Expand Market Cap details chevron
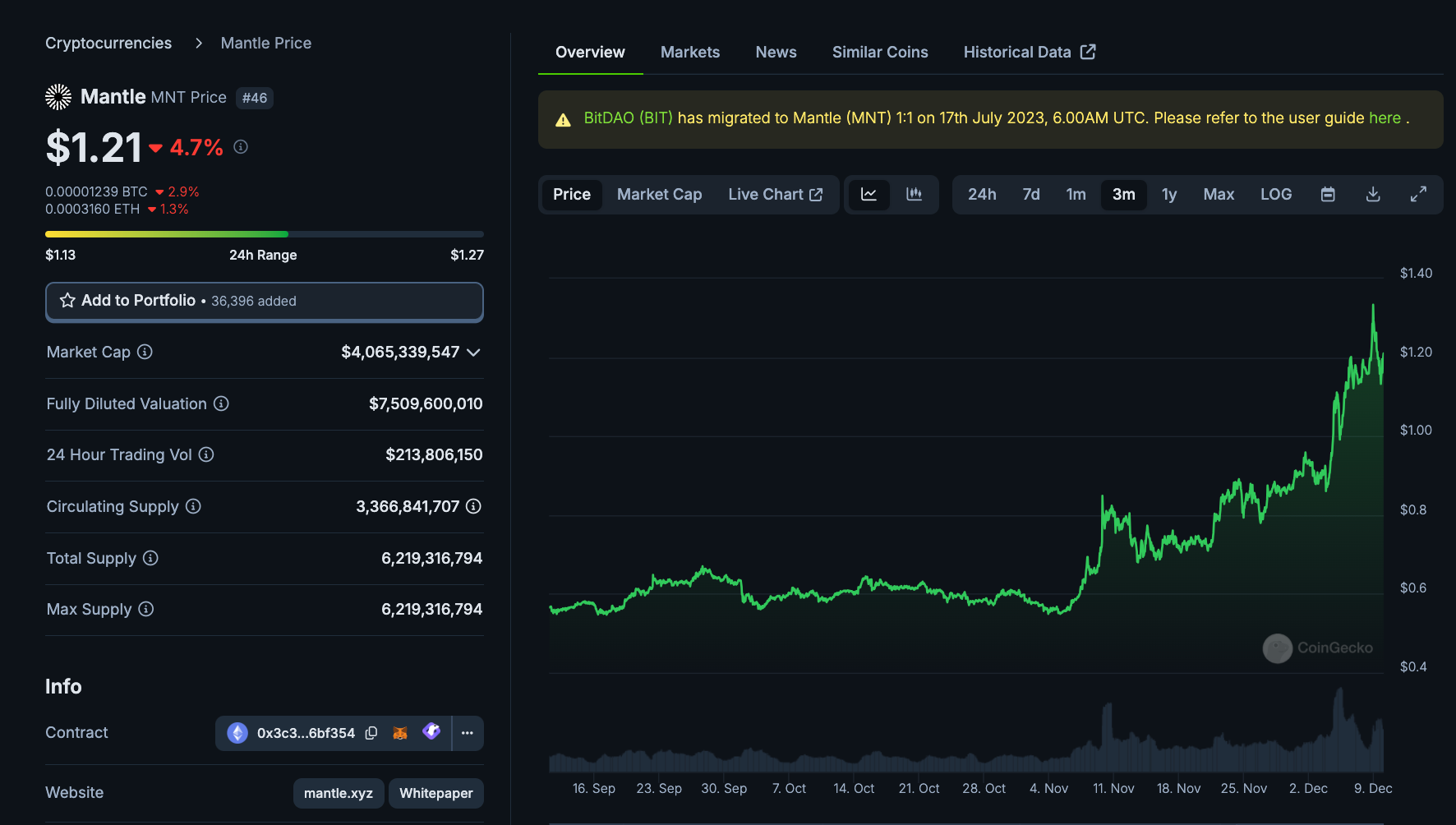This screenshot has width=1456, height=825. (x=473, y=353)
